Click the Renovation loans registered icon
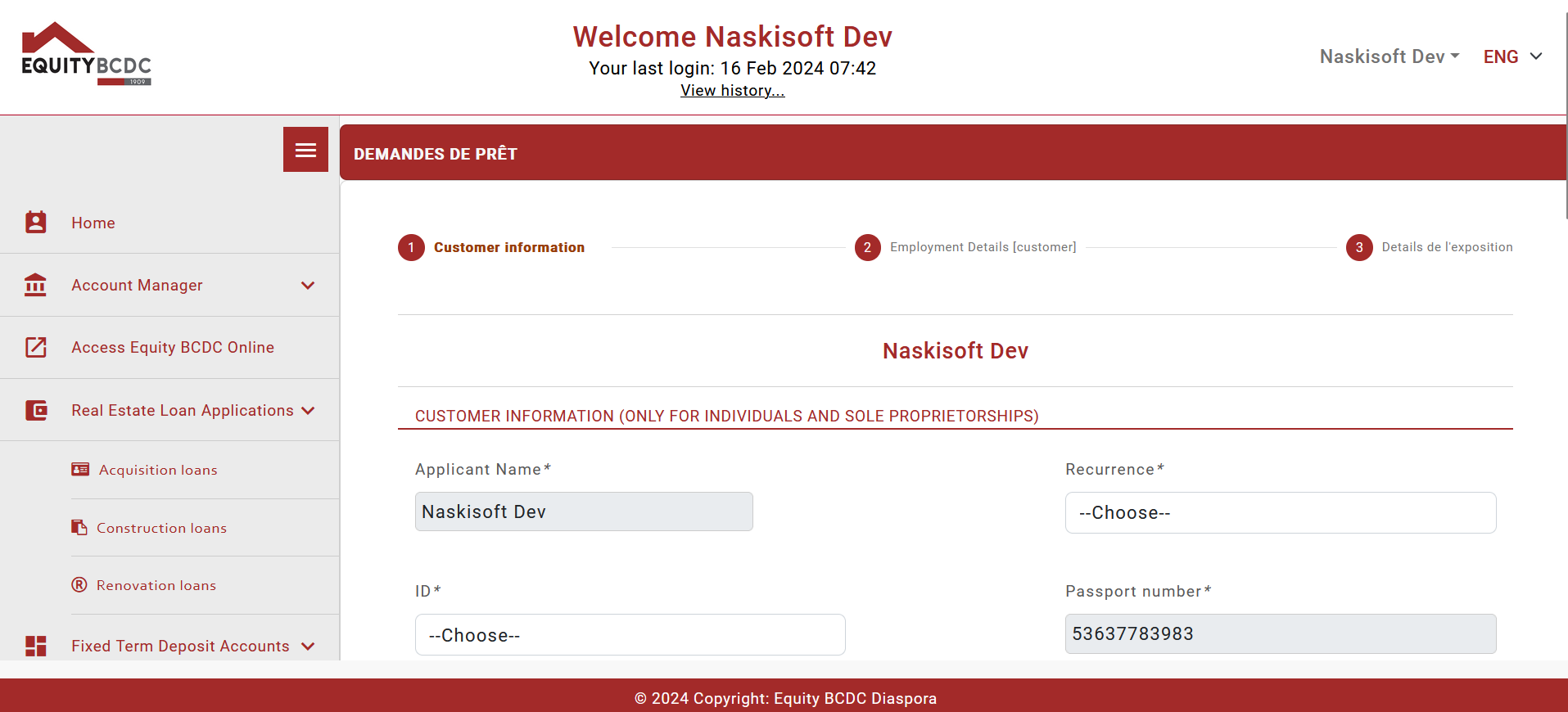Viewport: 1568px width, 712px height. (x=79, y=584)
